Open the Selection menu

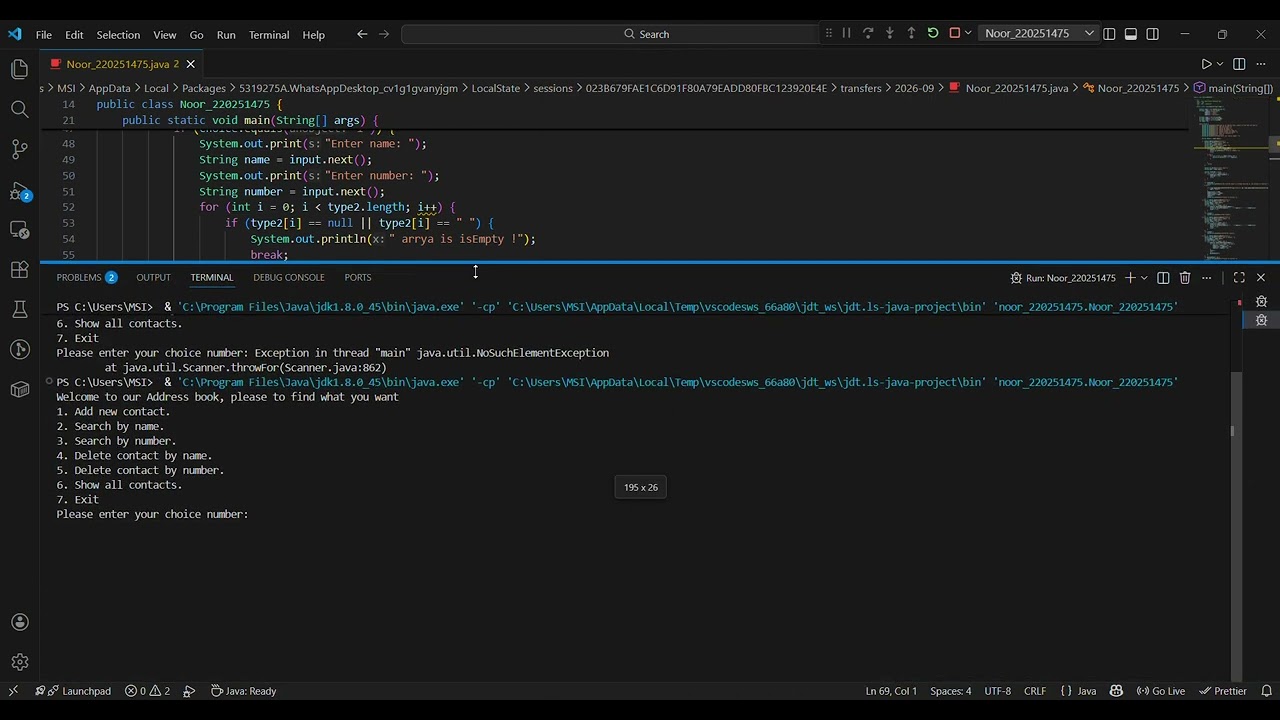(x=118, y=34)
